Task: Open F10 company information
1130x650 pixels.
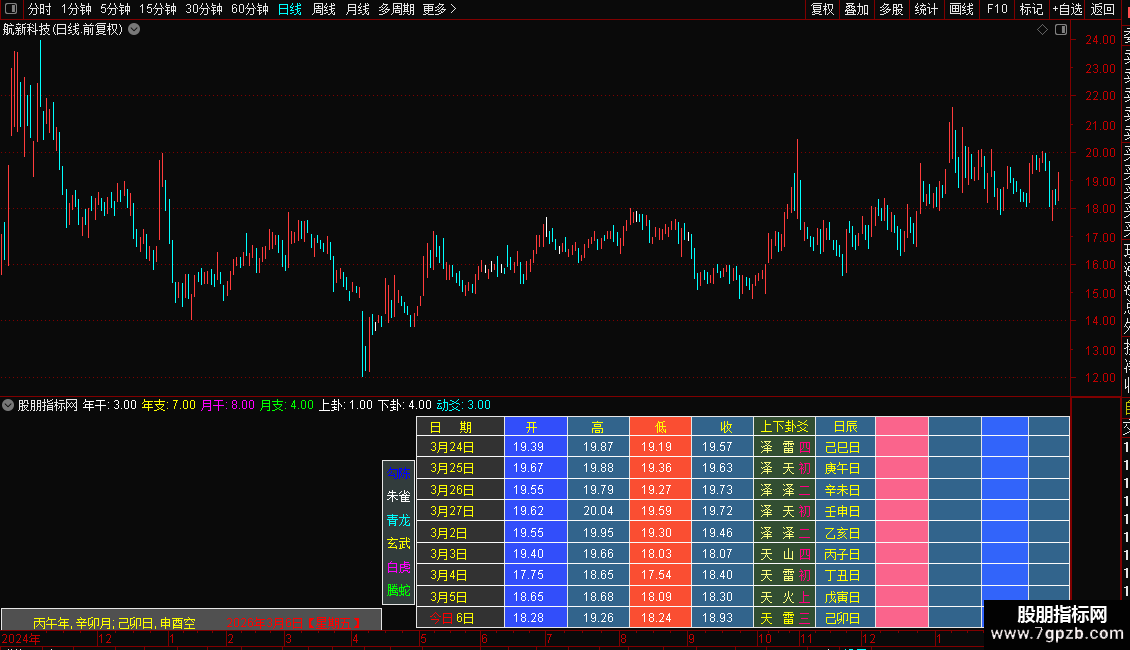Action: (x=997, y=9)
